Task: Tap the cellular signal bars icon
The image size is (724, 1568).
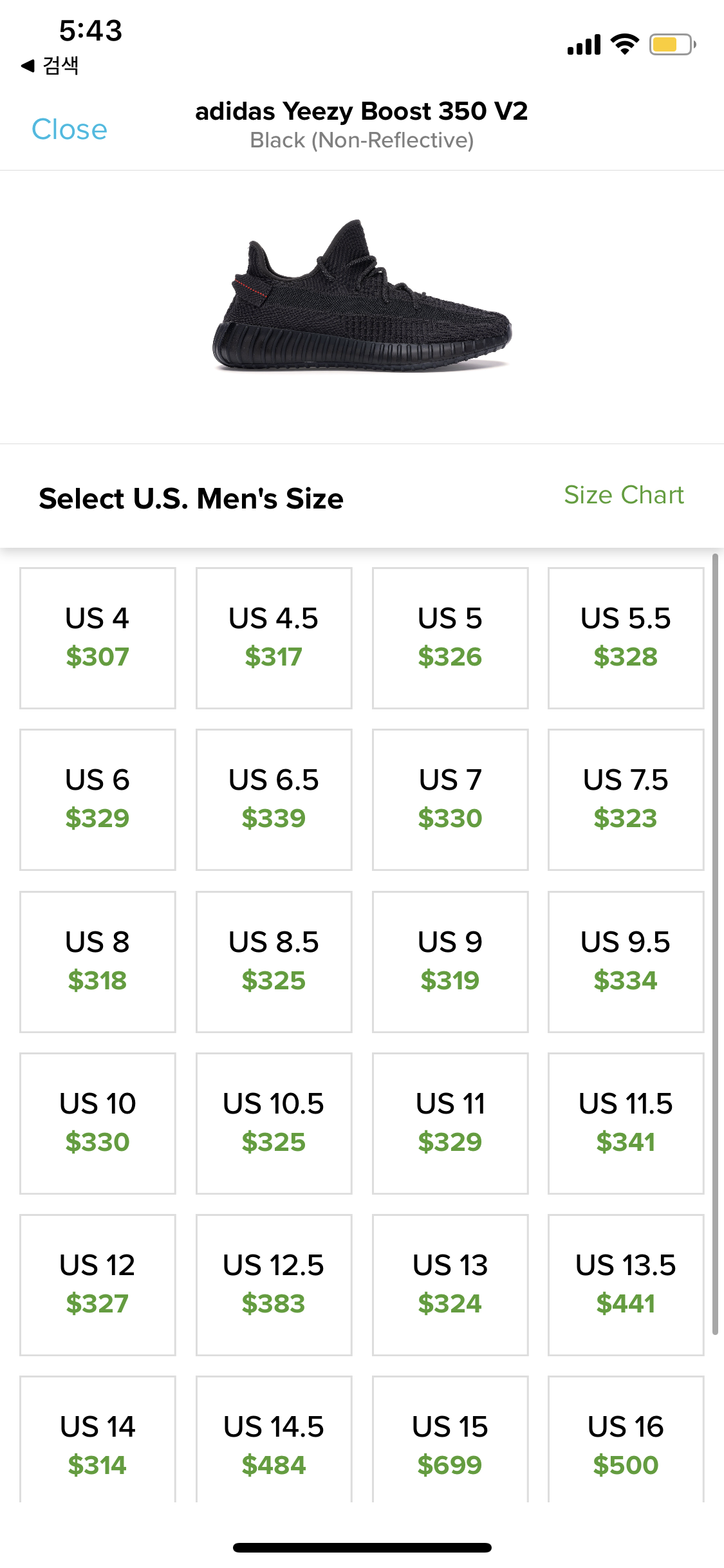Action: pyautogui.click(x=584, y=44)
